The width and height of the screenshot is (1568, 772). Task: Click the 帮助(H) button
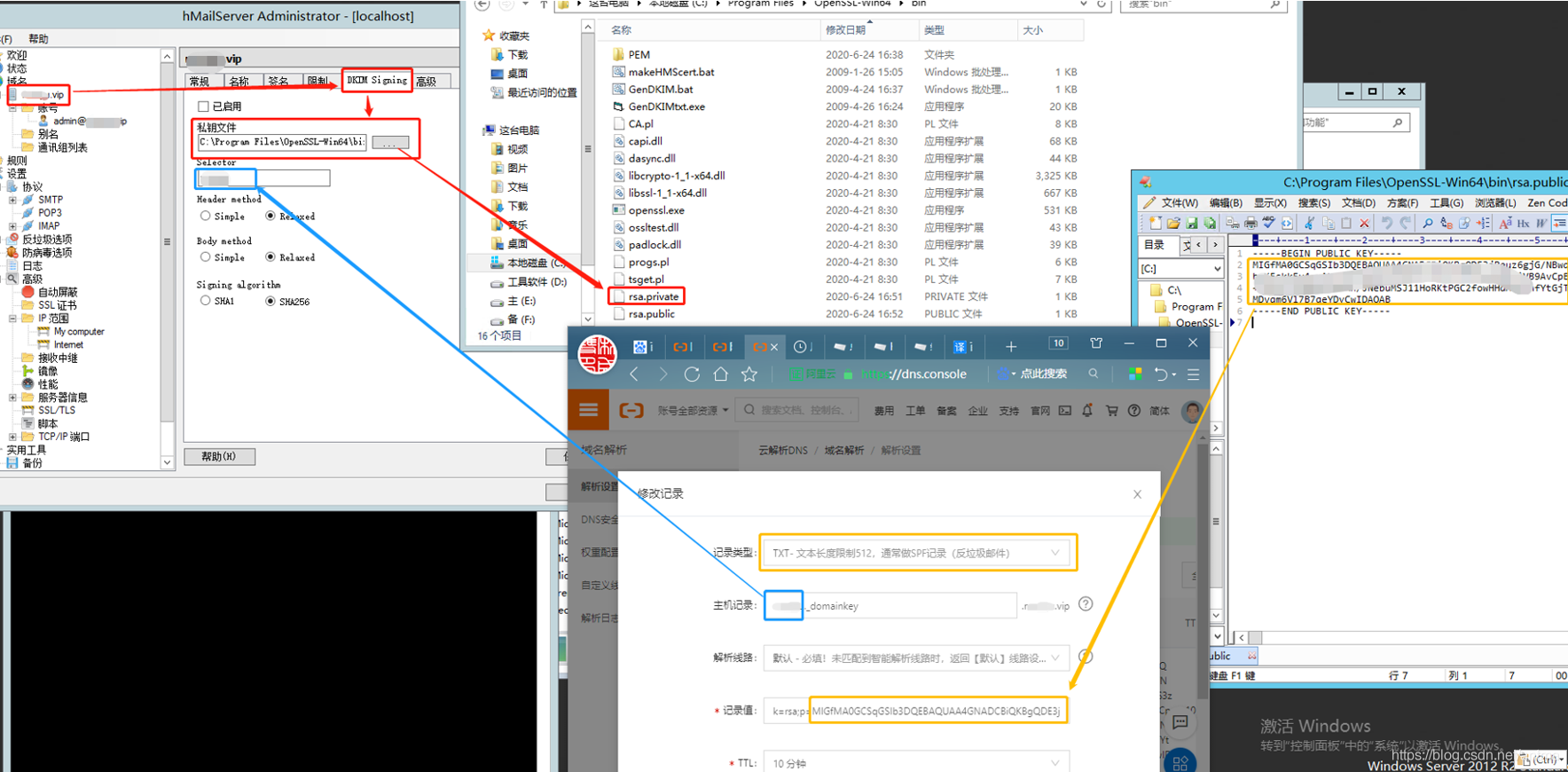click(x=219, y=457)
